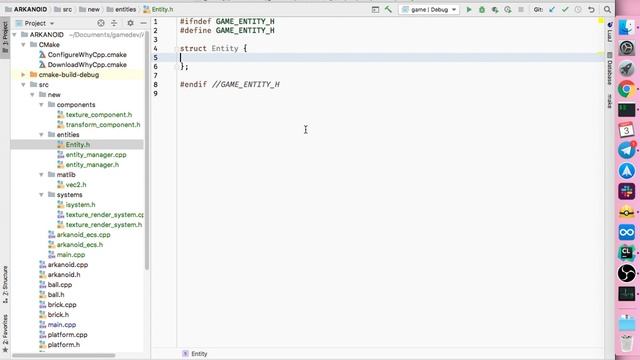Run the game Debug configuration
This screenshot has height=360, width=640.
pos(469,9)
